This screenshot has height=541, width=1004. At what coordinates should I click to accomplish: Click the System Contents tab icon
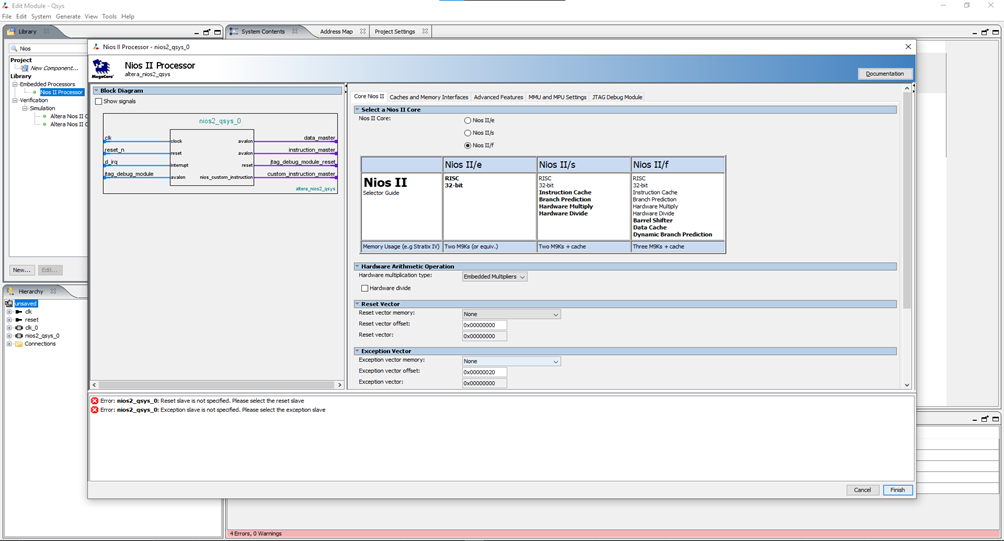[x=234, y=32]
